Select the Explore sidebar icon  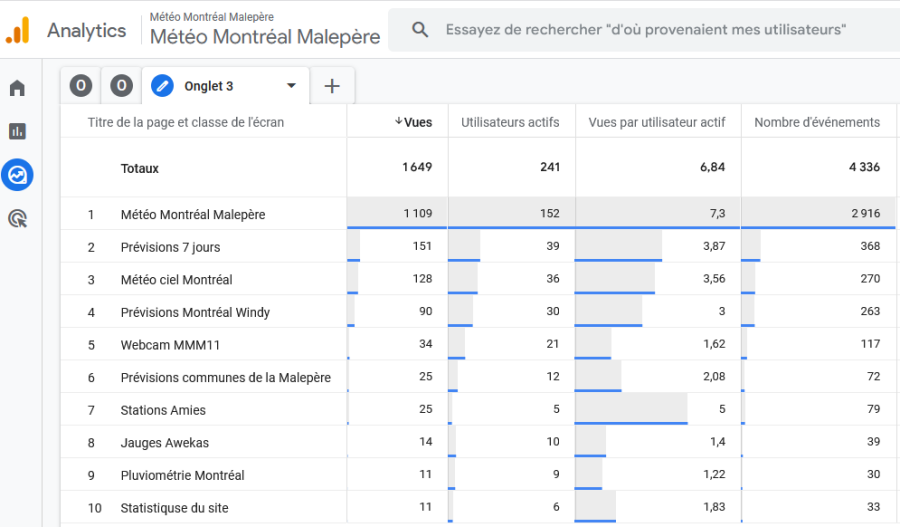click(x=17, y=175)
